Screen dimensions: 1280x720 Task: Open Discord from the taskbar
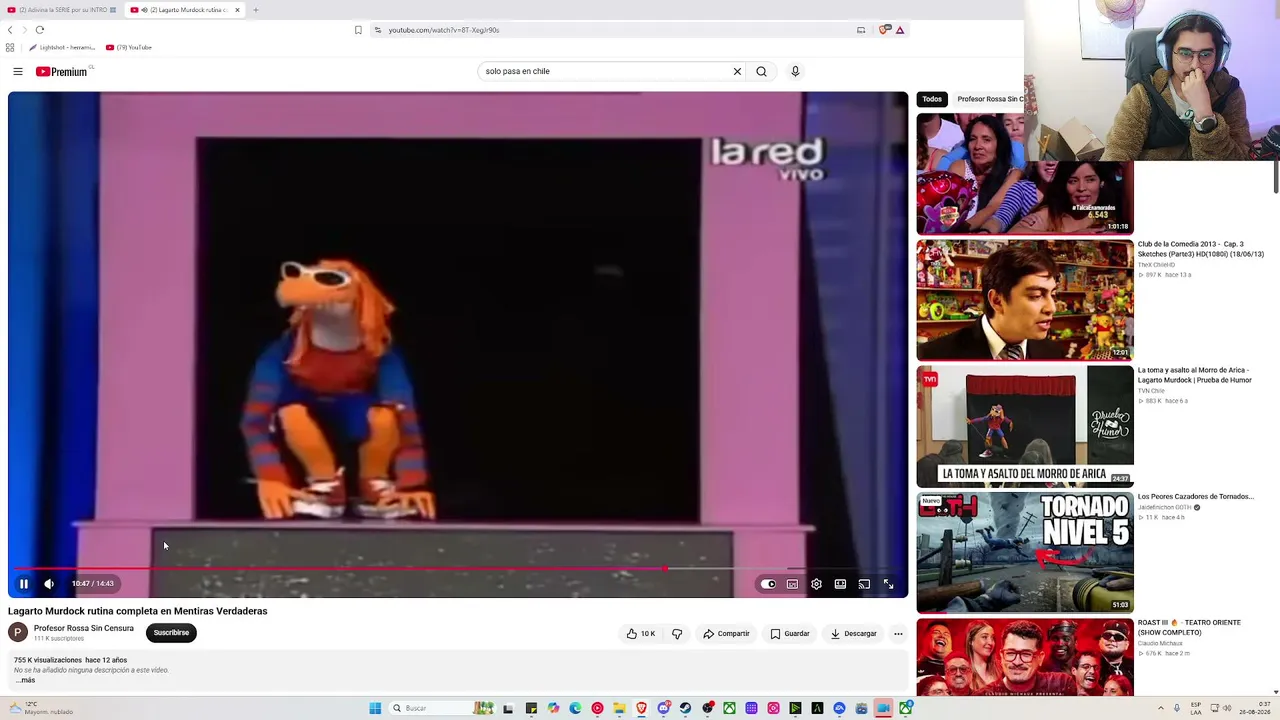coord(663,708)
